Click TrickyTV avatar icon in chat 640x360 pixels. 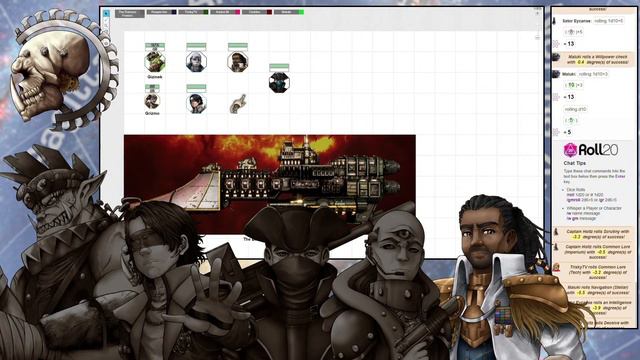[556, 267]
